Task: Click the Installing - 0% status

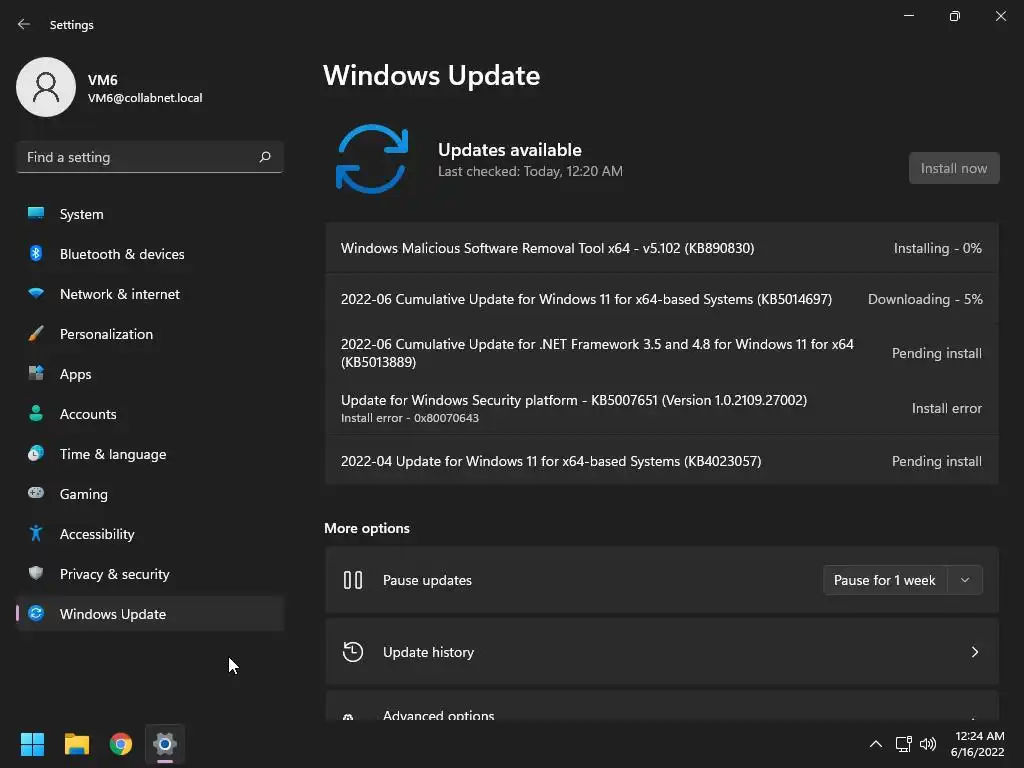Action: [x=938, y=248]
